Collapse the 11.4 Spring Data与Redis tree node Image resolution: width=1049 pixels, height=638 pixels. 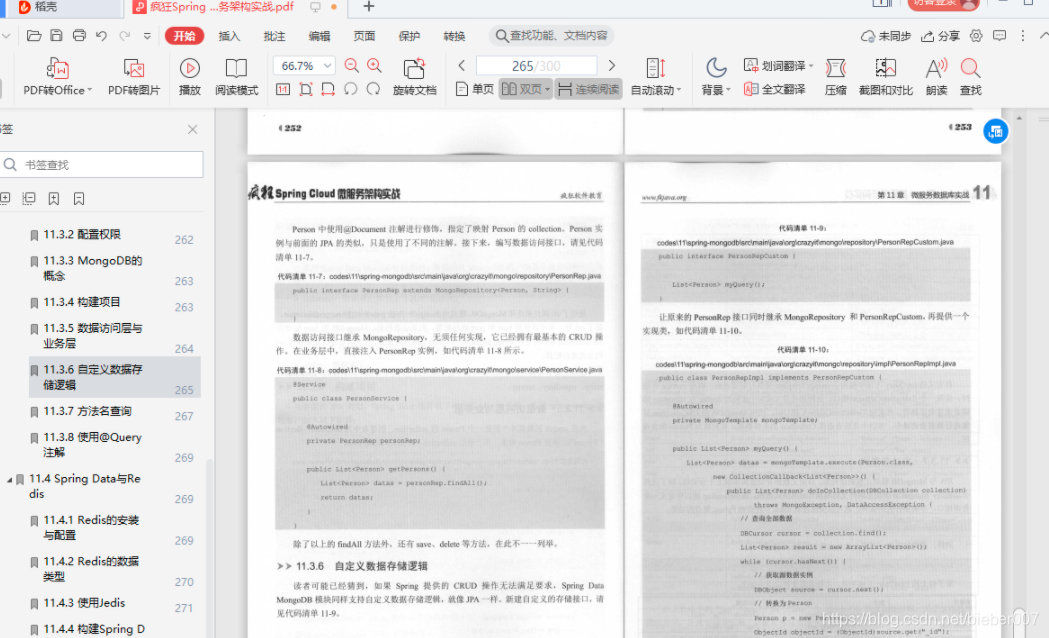coord(9,480)
